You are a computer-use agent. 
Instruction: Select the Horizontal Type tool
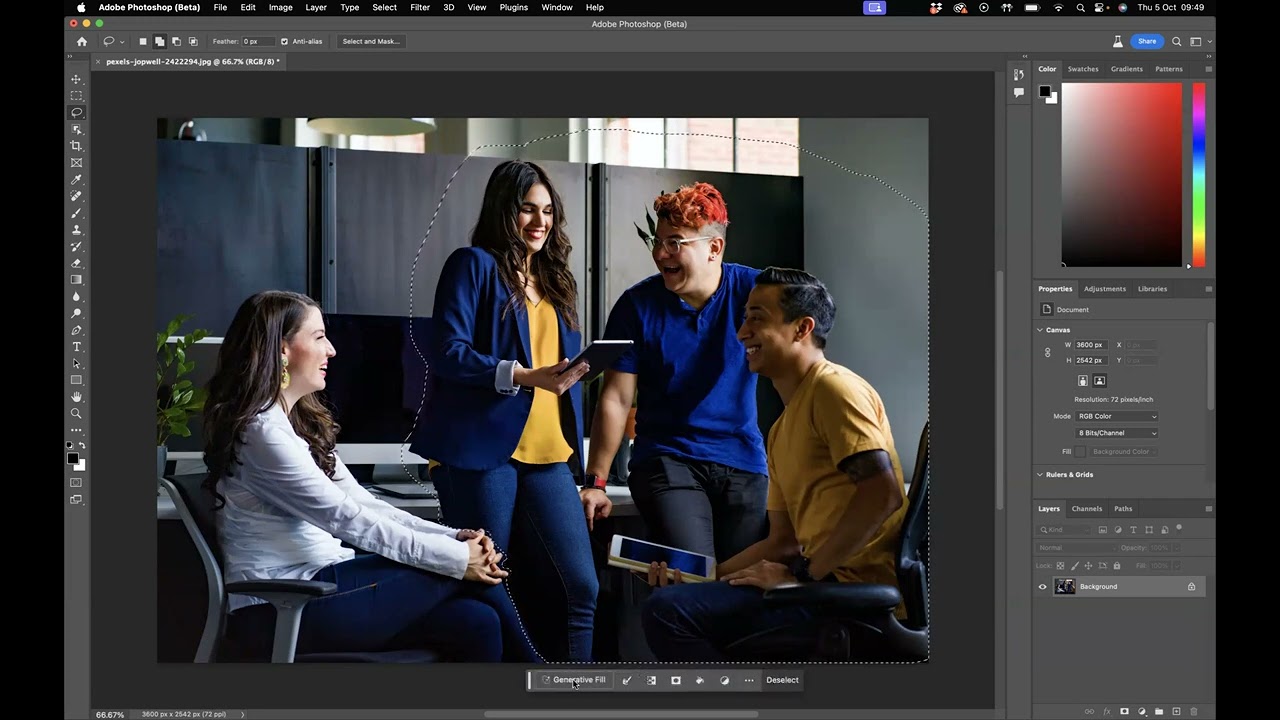[76, 347]
